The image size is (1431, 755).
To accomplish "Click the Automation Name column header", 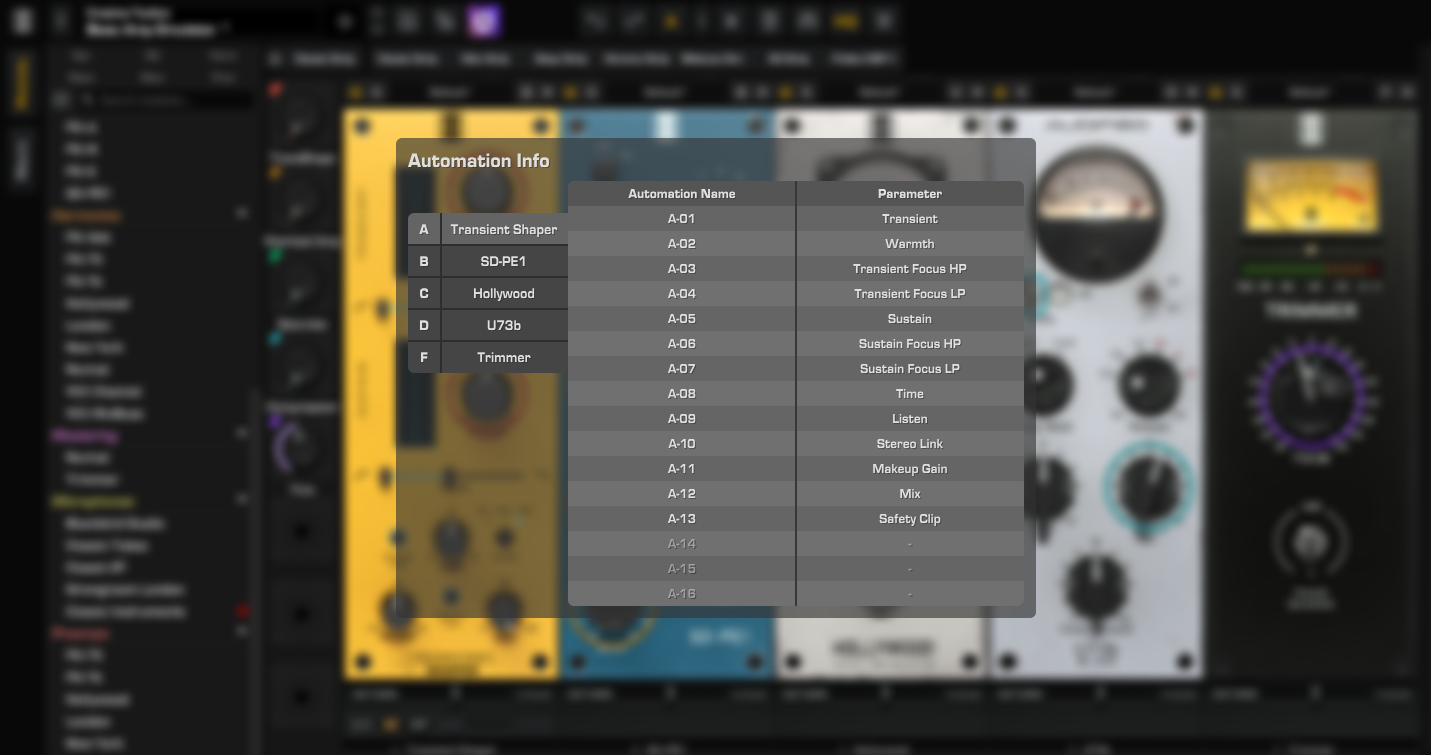I will pos(681,193).
